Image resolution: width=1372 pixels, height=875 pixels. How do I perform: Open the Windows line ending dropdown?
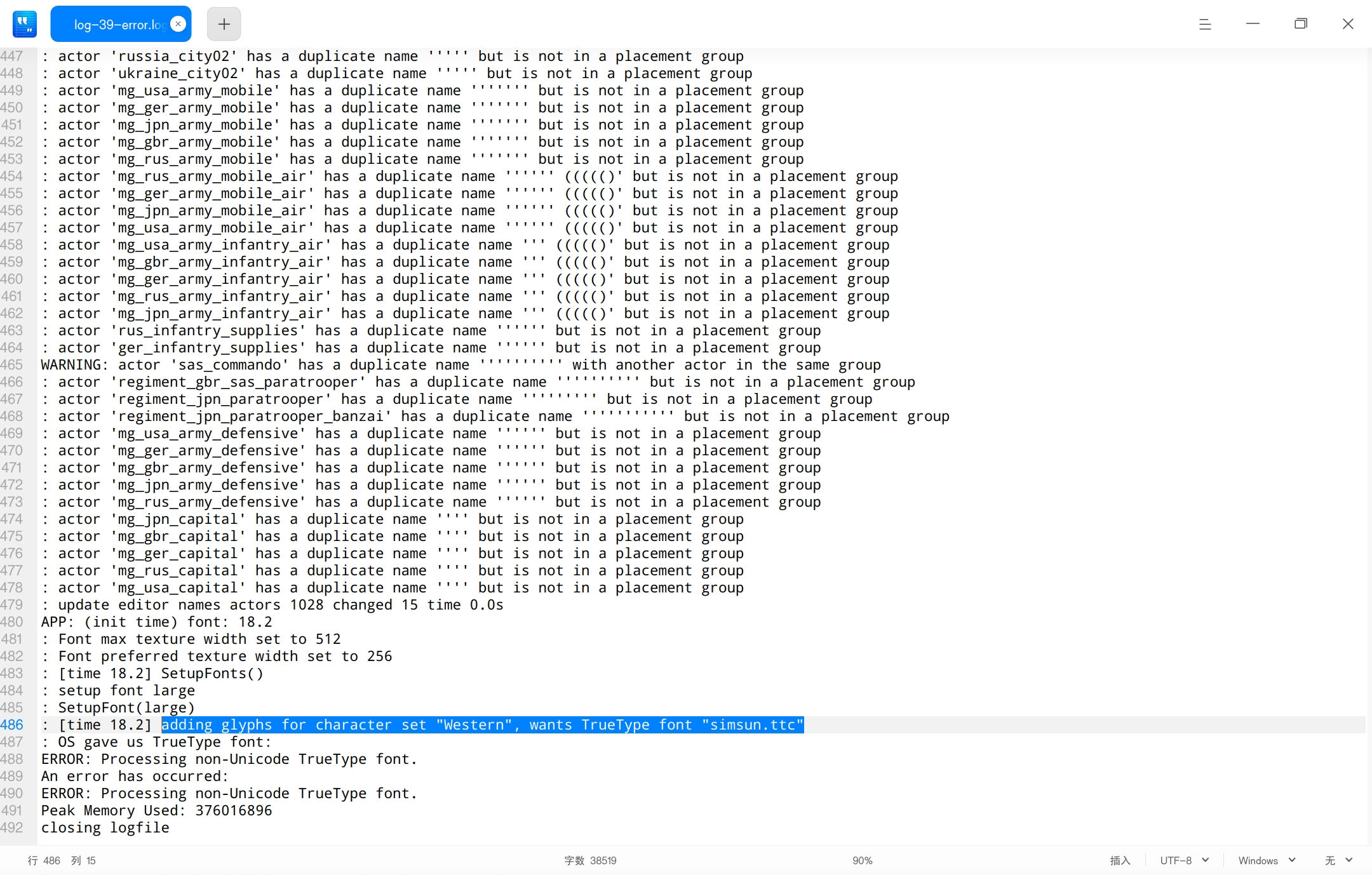1266,860
